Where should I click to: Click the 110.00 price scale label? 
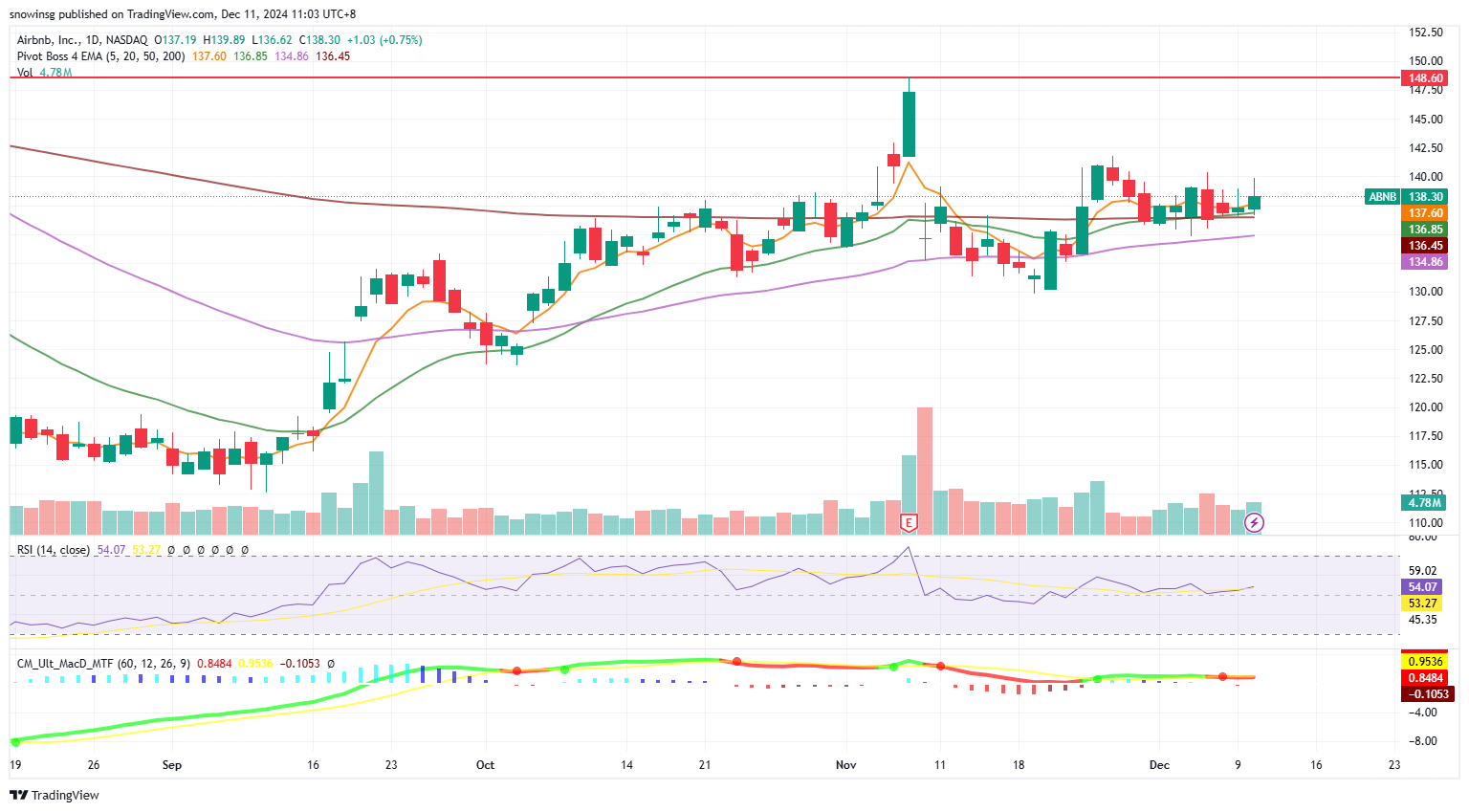(1426, 523)
